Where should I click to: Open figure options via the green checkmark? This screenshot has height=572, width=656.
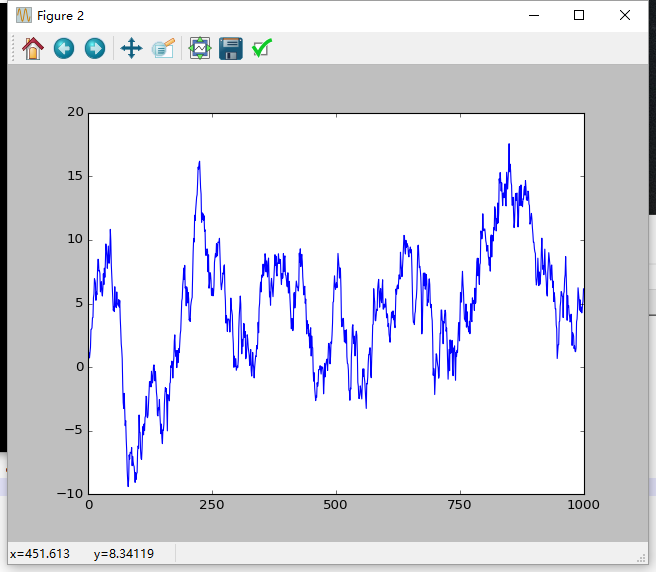pyautogui.click(x=262, y=49)
